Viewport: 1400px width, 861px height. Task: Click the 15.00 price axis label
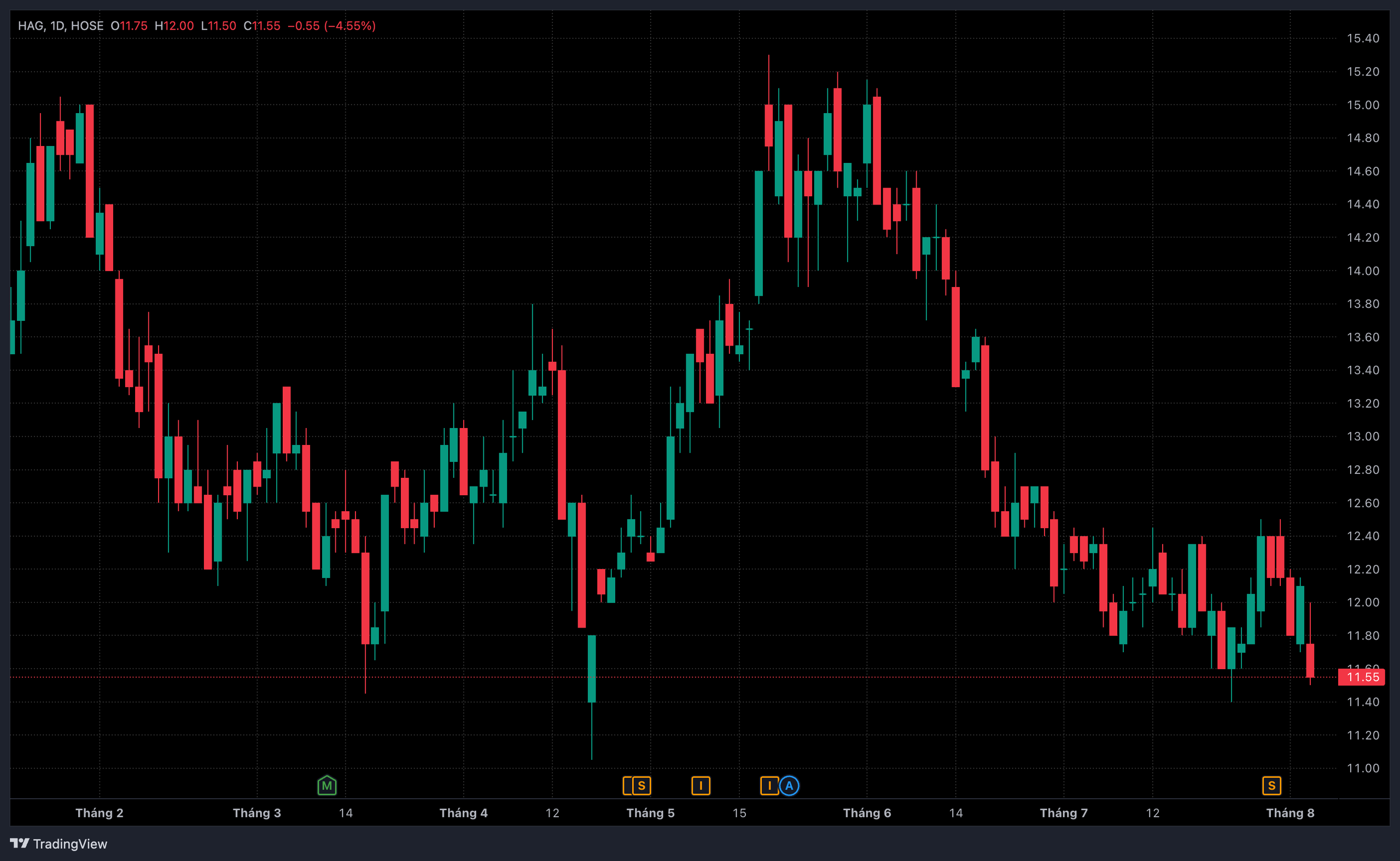pos(1363,105)
